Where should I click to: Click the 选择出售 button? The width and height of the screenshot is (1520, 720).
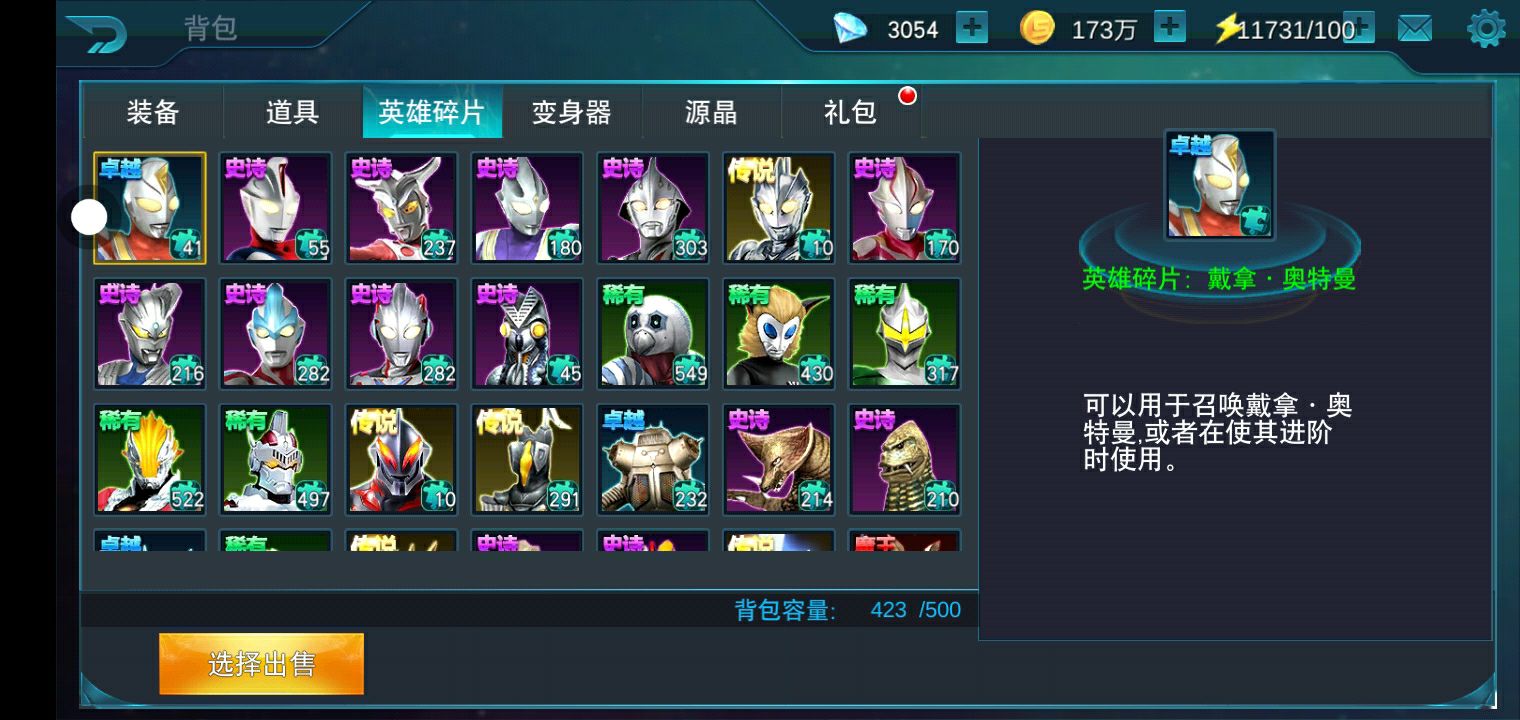pos(261,664)
